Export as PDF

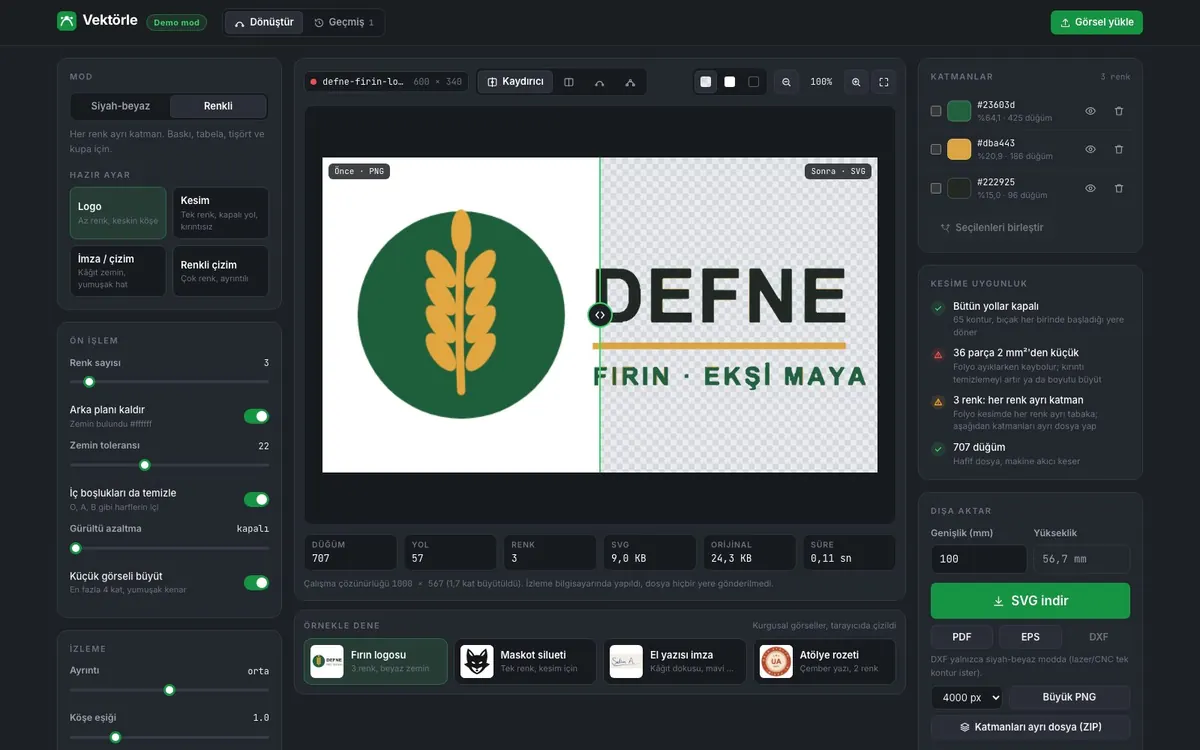(962, 637)
